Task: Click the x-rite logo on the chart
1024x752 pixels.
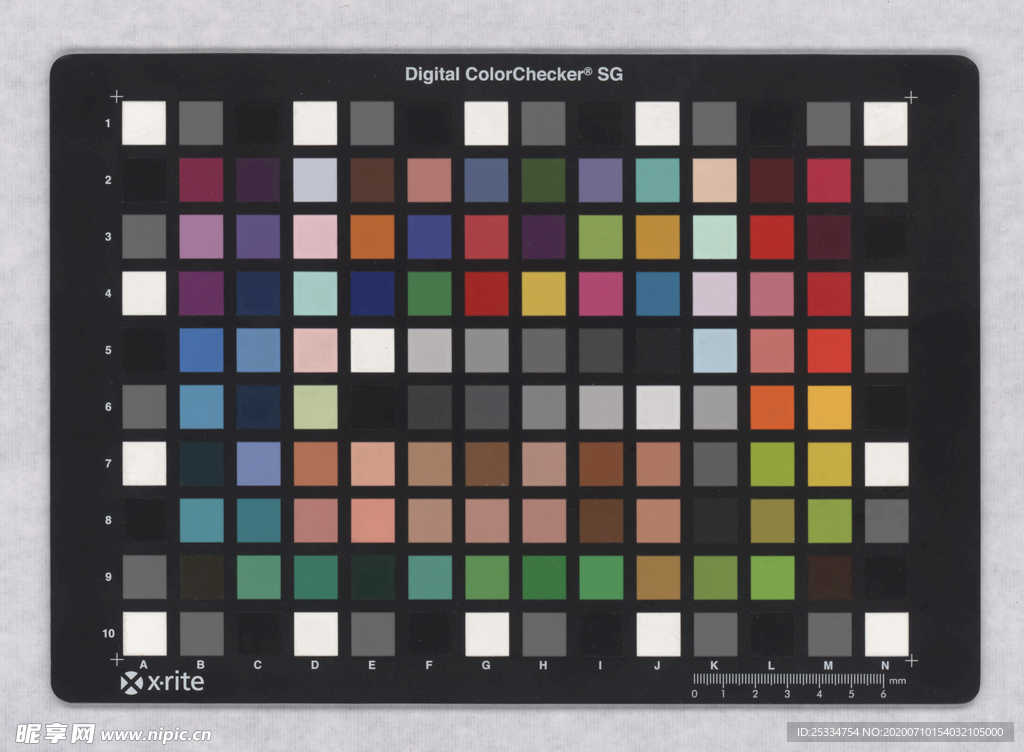Action: coord(162,683)
